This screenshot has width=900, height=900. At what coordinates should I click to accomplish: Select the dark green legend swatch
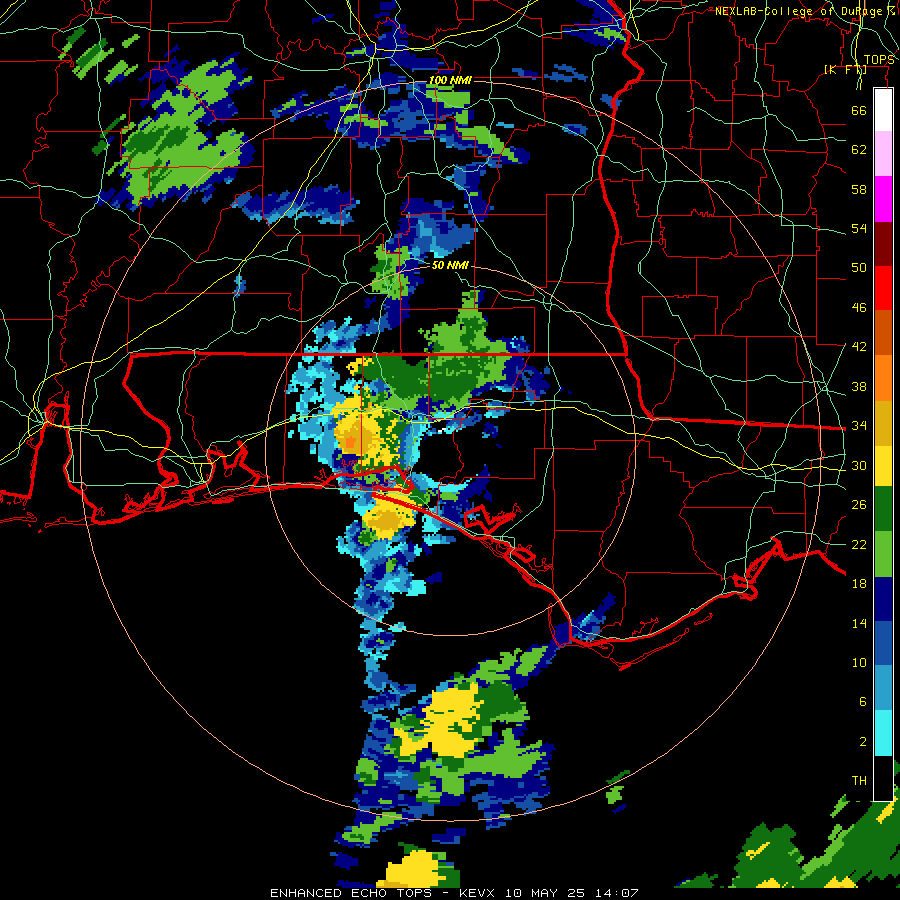click(883, 509)
